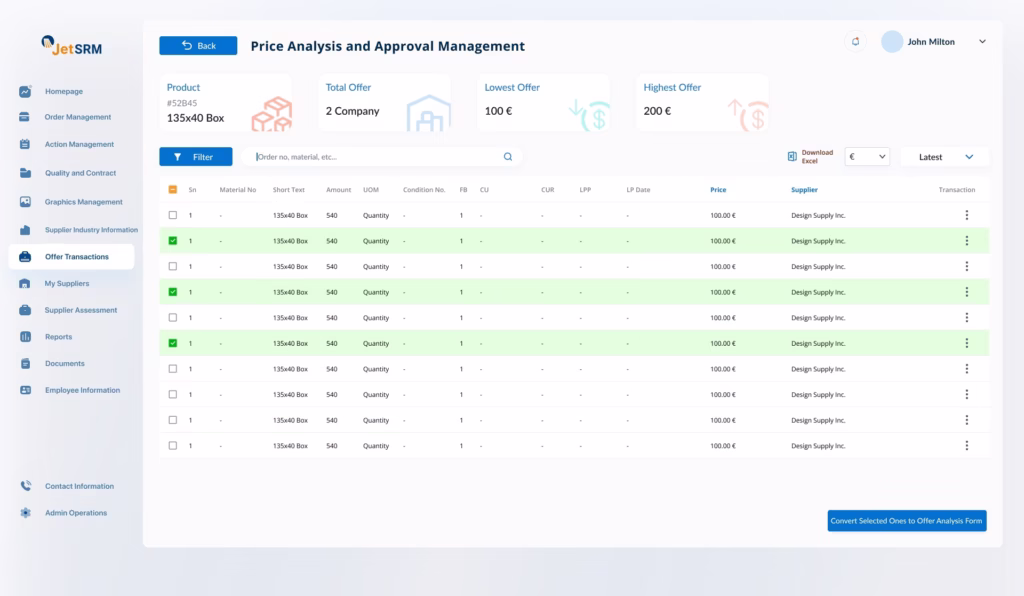Click the Order Management sidebar icon
Screen dimensions: 1024x596
(x=25, y=117)
